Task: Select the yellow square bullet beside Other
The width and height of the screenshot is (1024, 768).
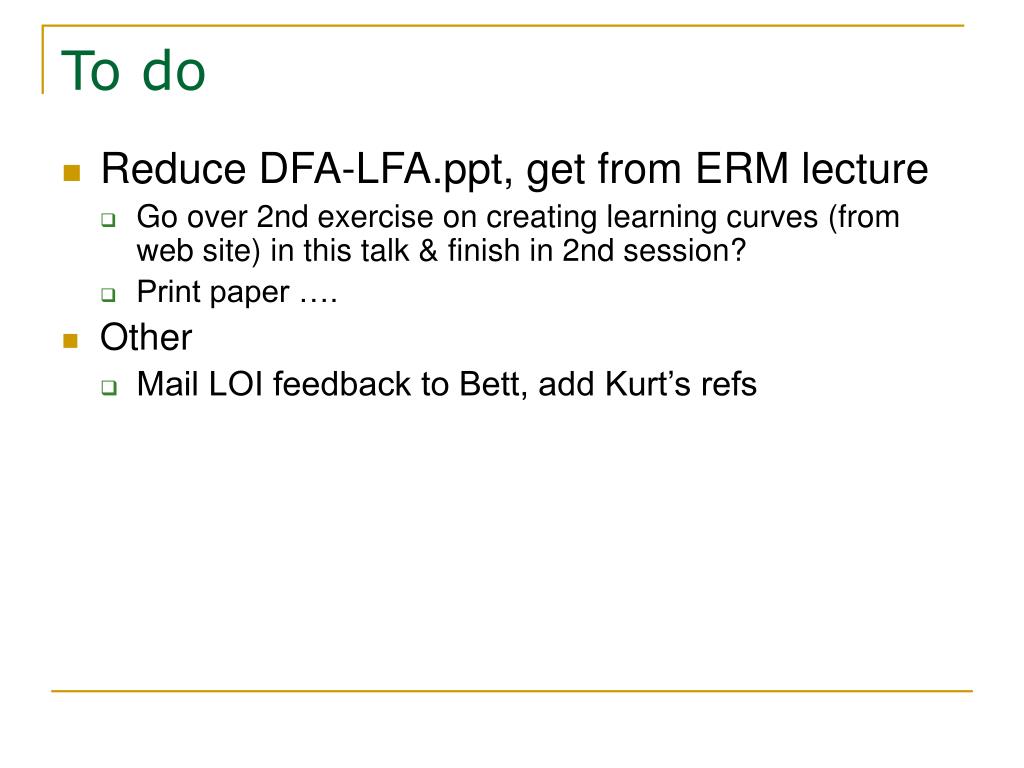Action: click(71, 340)
